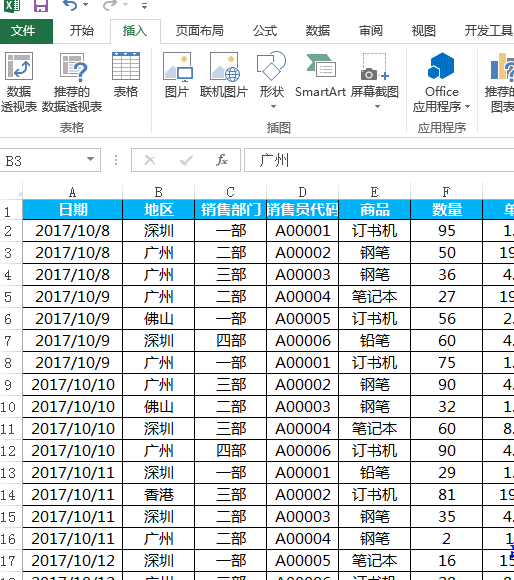Click the Save icon in quick access toolbar
This screenshot has height=580, width=514.
[41, 5]
